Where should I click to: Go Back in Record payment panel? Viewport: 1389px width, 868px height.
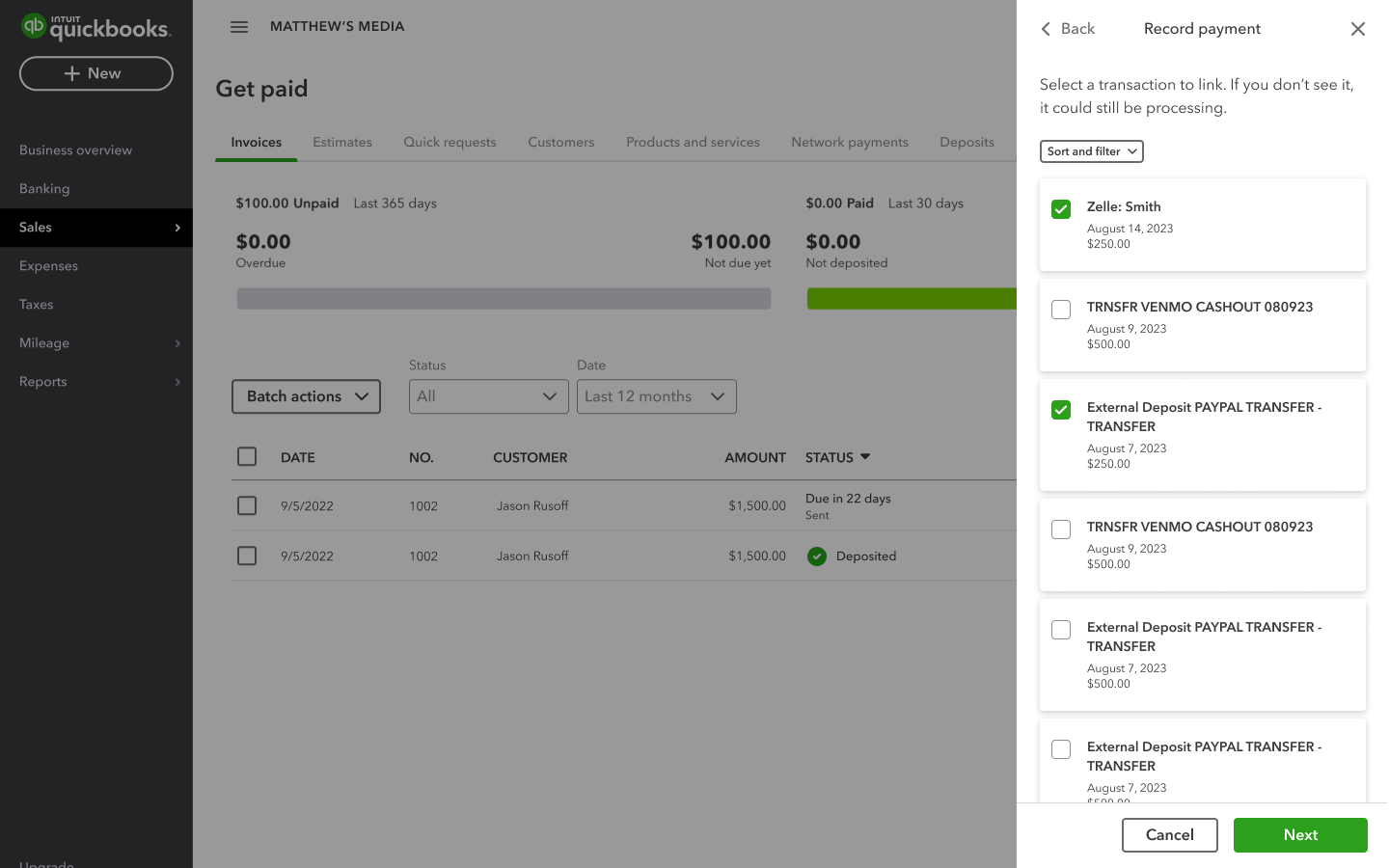tap(1068, 29)
